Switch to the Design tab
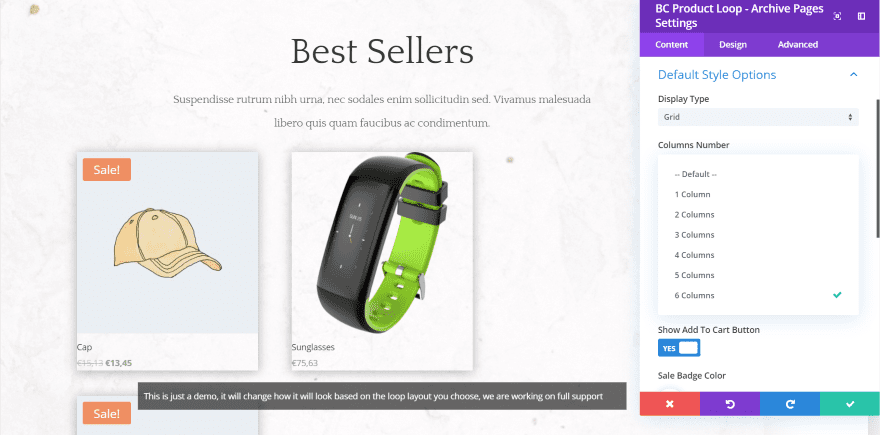880x435 pixels. 733,44
